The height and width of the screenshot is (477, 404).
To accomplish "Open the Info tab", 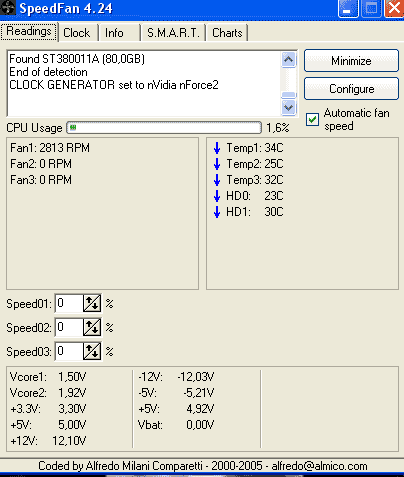I will (x=114, y=33).
